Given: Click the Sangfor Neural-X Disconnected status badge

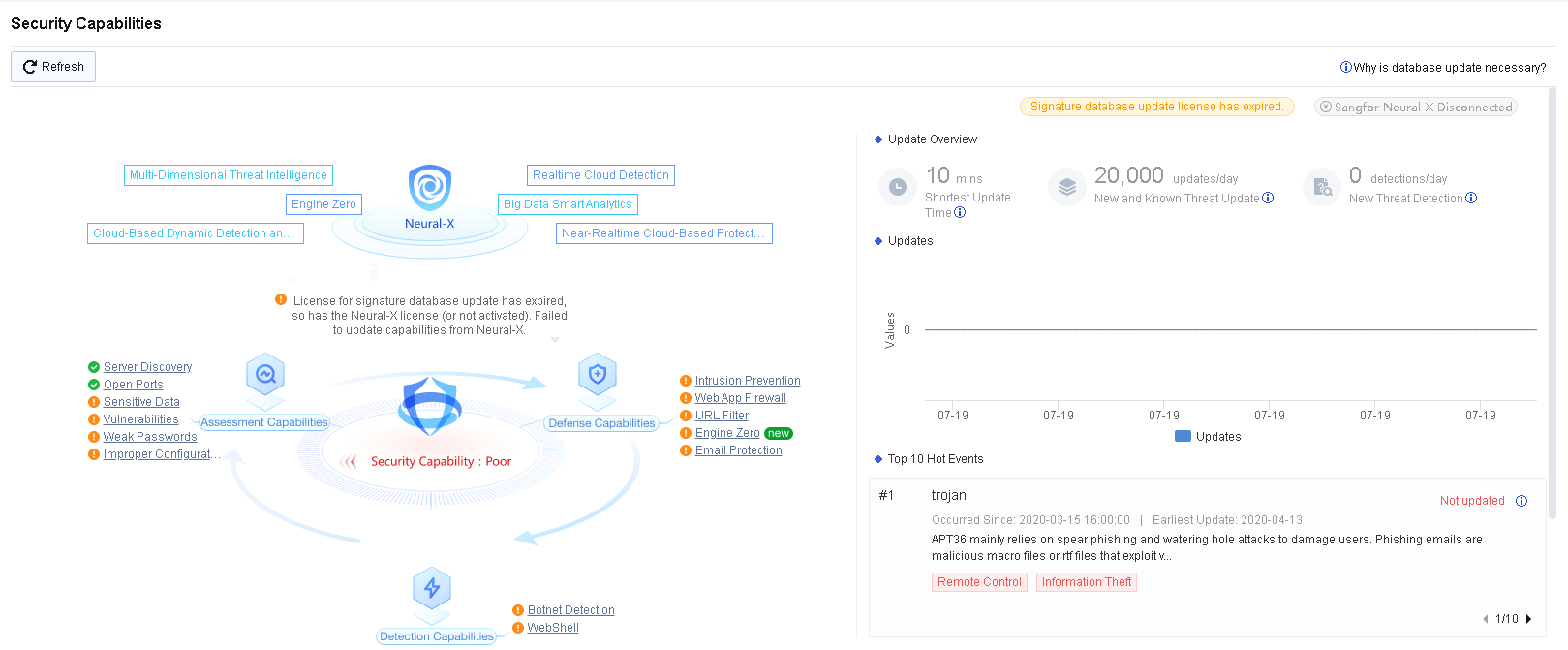Looking at the screenshot, I should (x=1415, y=108).
